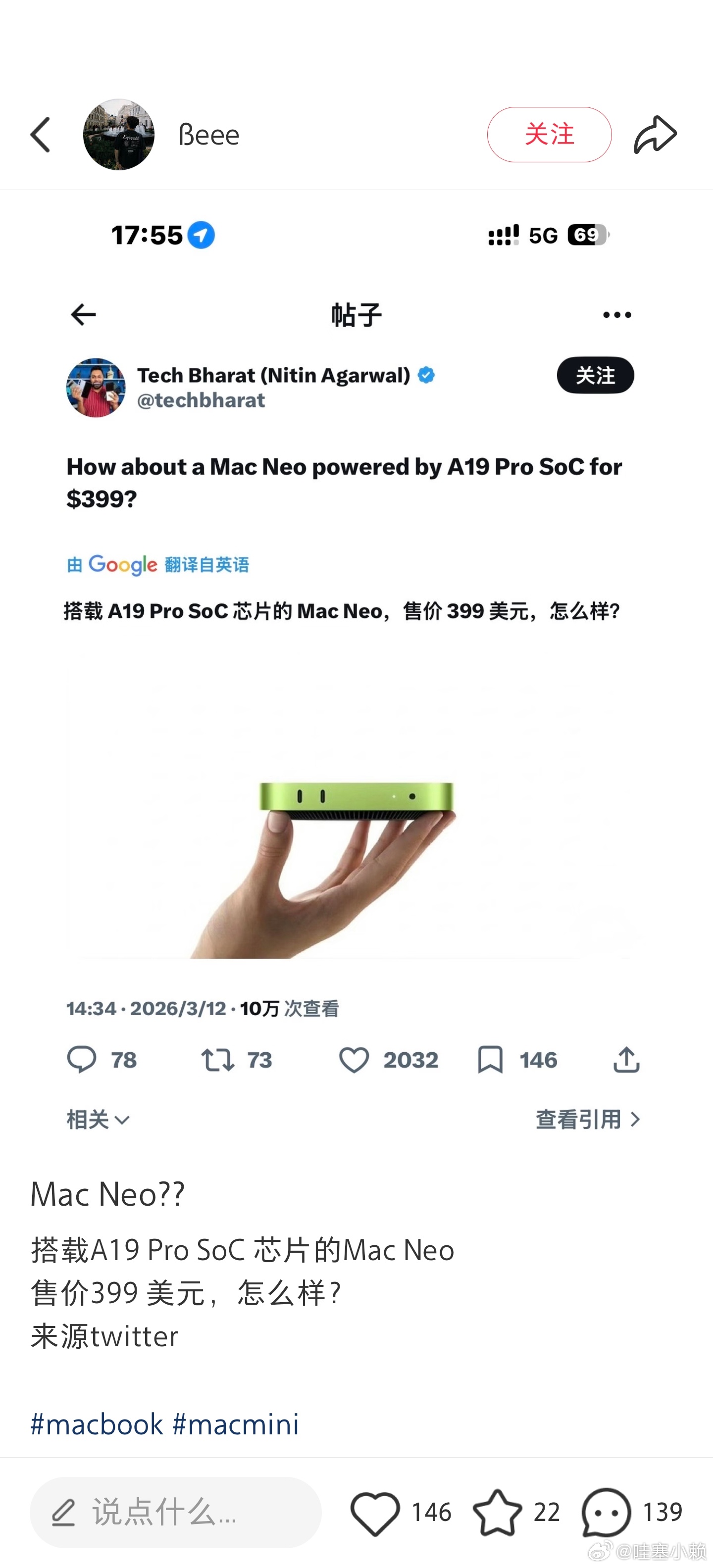This screenshot has height=1568, width=713.
Task: Bookmark the tweet showing 146 saves
Action: pos(517,1060)
